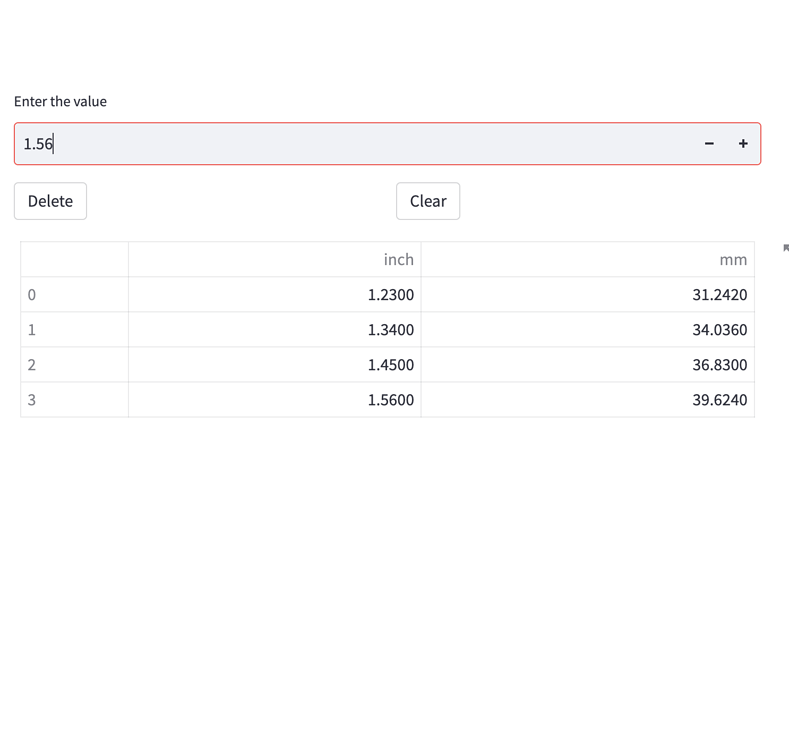Click the 1.4500 inch cell
This screenshot has height=748, width=789.
[275, 365]
